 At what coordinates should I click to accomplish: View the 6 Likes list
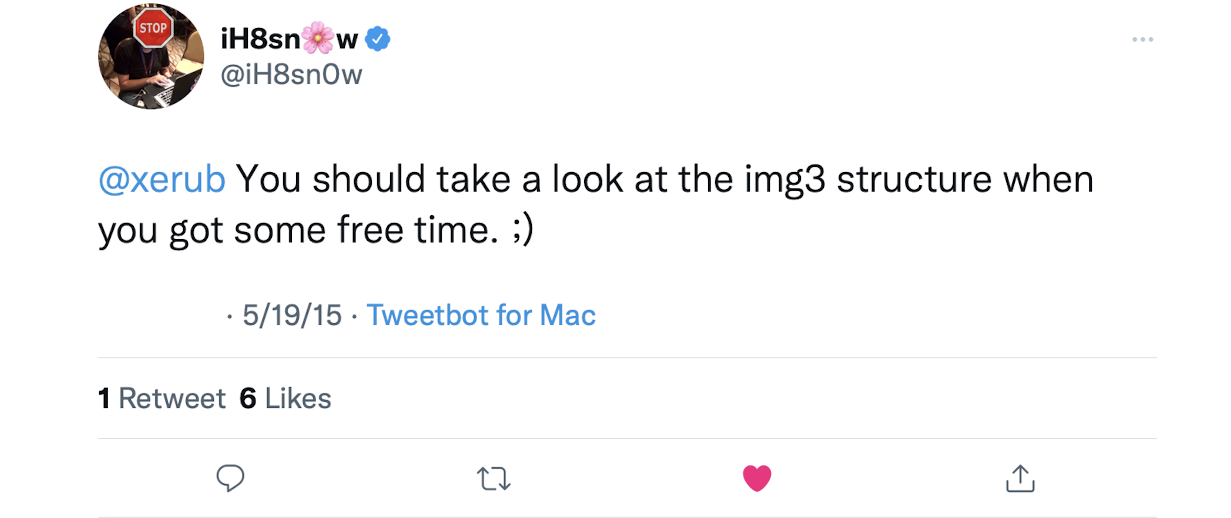pos(286,398)
